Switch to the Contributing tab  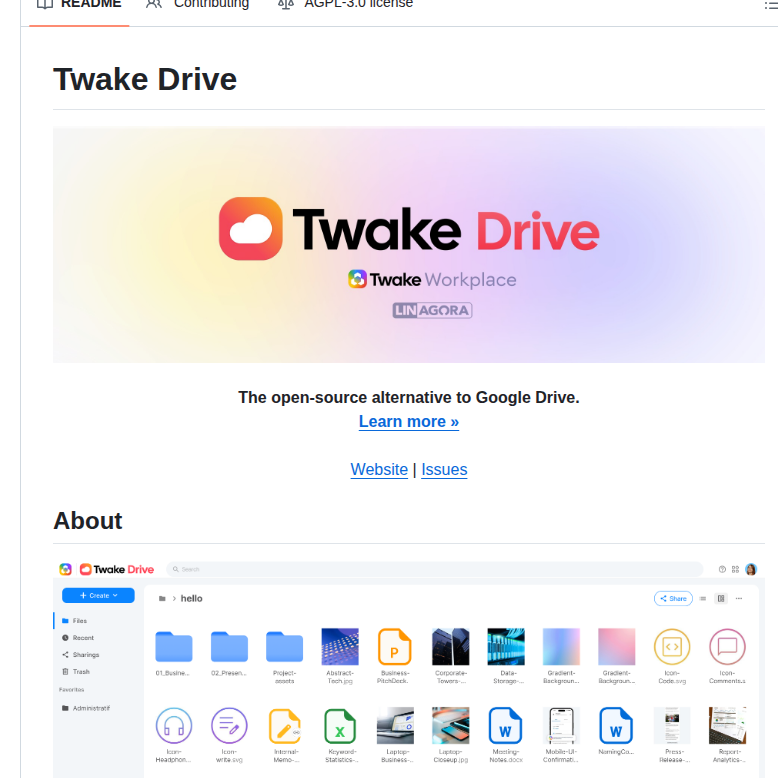tap(197, 5)
